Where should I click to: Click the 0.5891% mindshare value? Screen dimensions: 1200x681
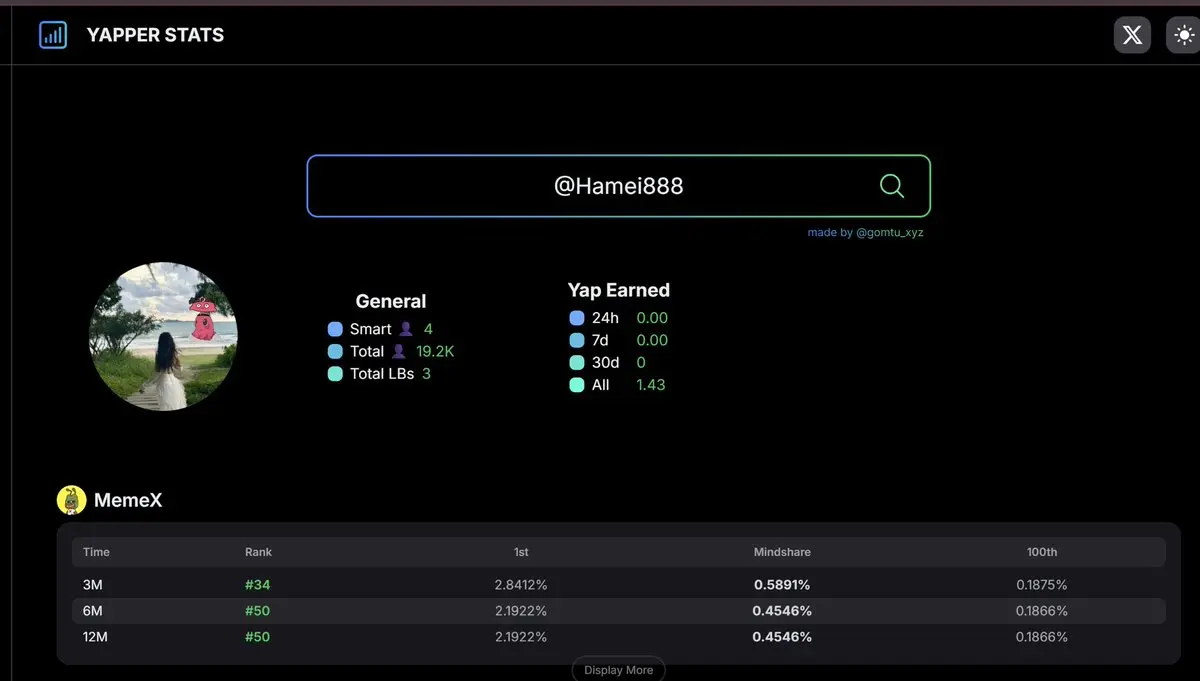pos(782,584)
